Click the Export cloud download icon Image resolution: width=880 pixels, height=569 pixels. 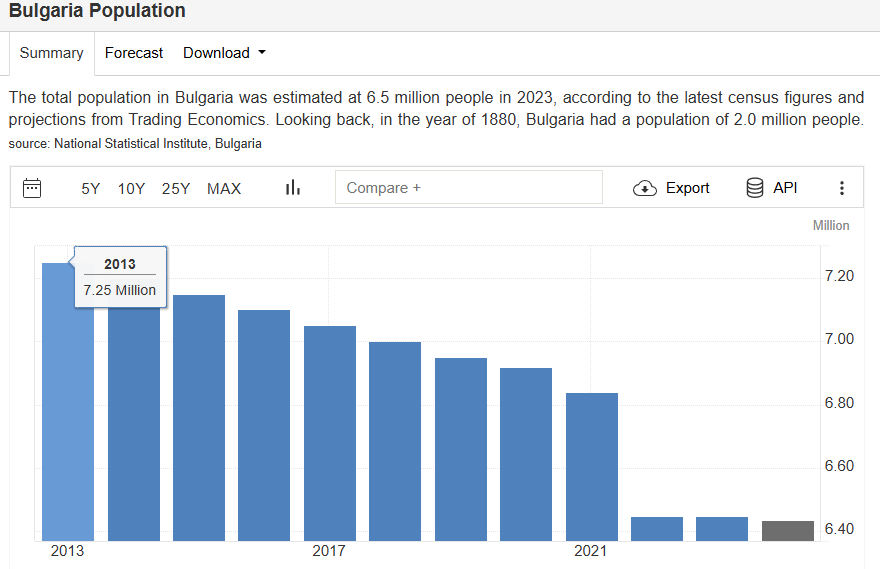tap(645, 188)
